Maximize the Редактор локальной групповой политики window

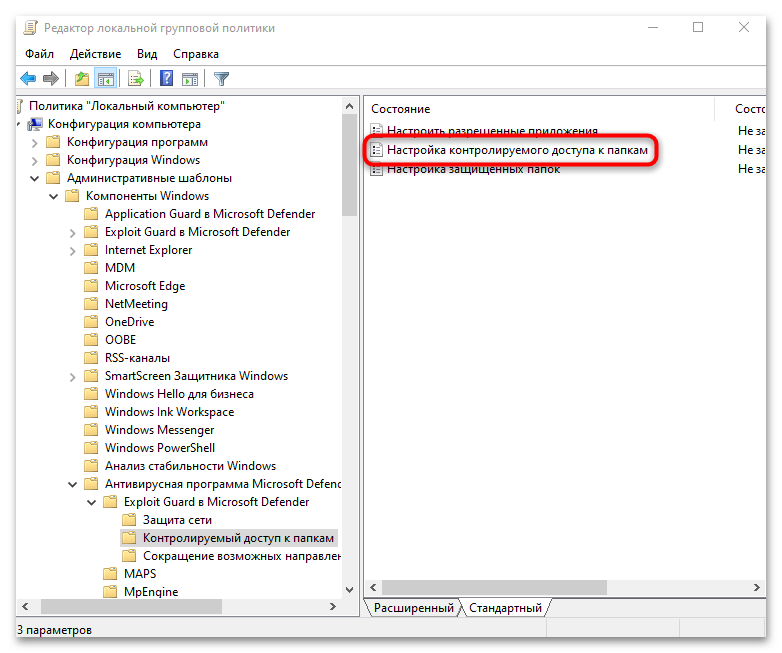pos(698,27)
